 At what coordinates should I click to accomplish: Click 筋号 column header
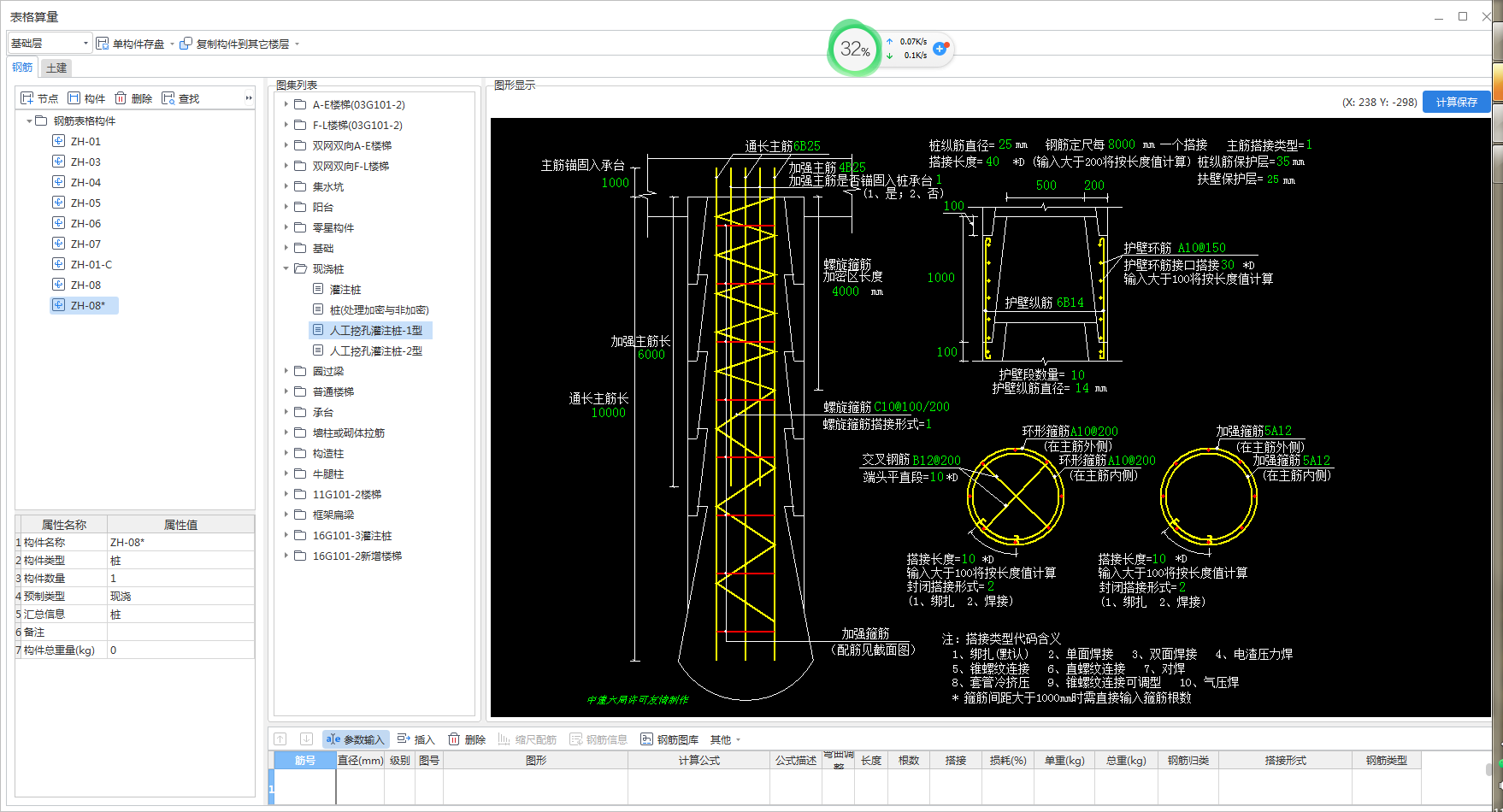[x=305, y=761]
